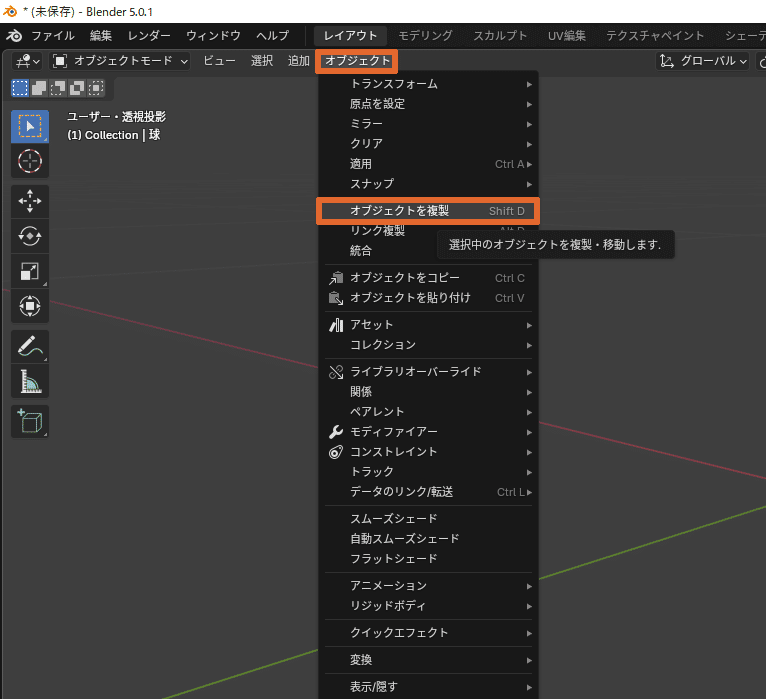Open the 編集 menu
The height and width of the screenshot is (699, 766).
[101, 36]
